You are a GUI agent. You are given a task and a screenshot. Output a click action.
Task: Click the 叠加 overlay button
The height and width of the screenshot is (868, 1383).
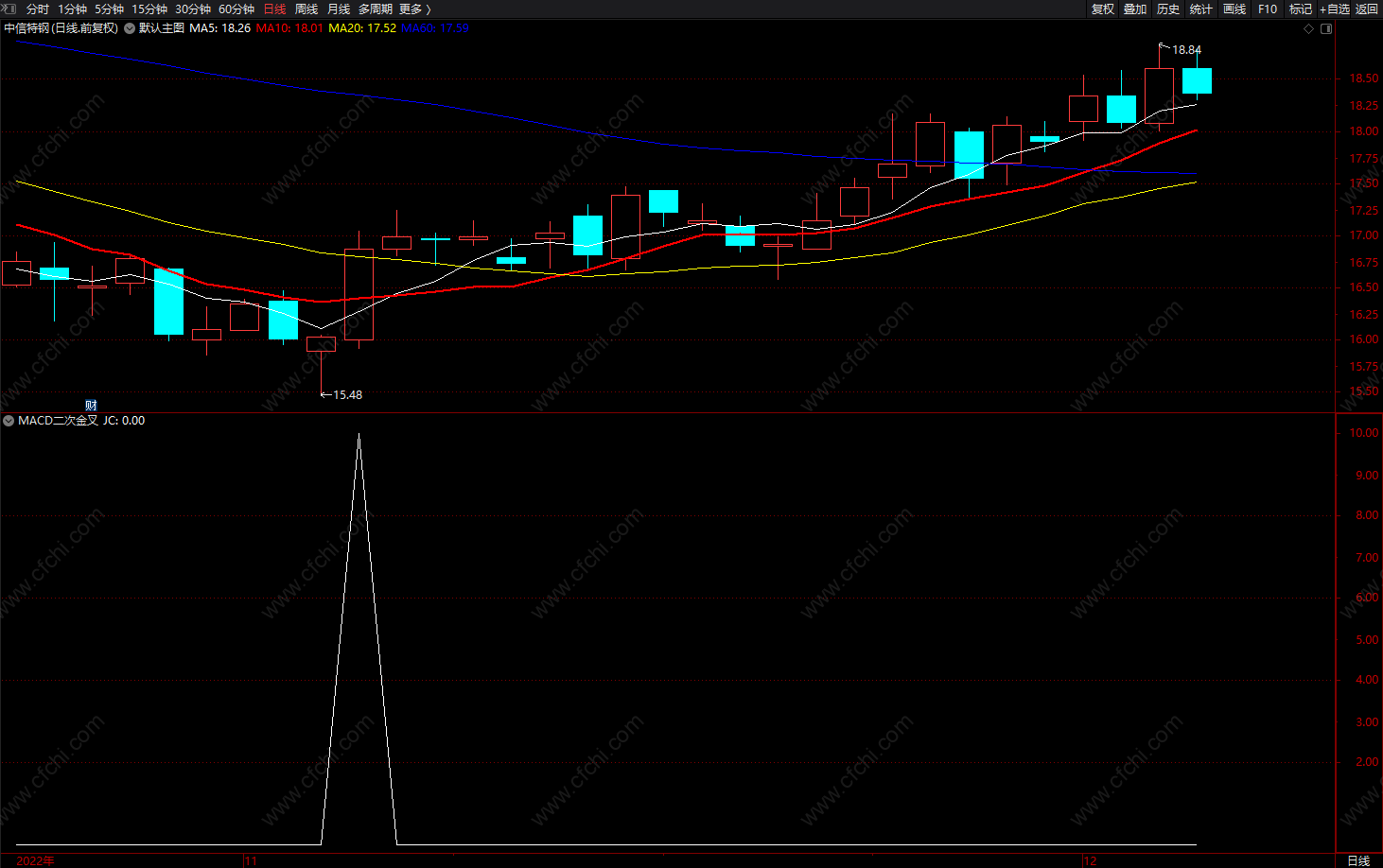[1135, 9]
